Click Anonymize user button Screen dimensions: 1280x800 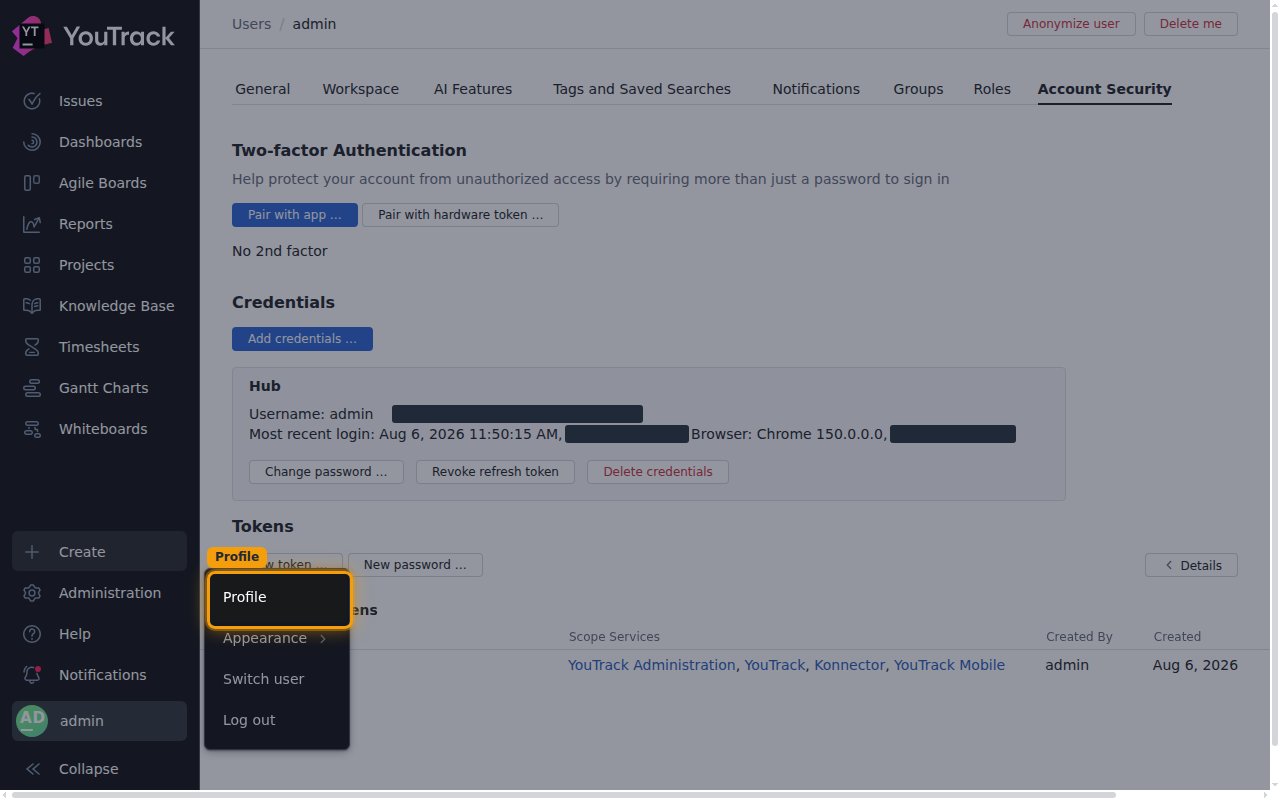[1071, 24]
